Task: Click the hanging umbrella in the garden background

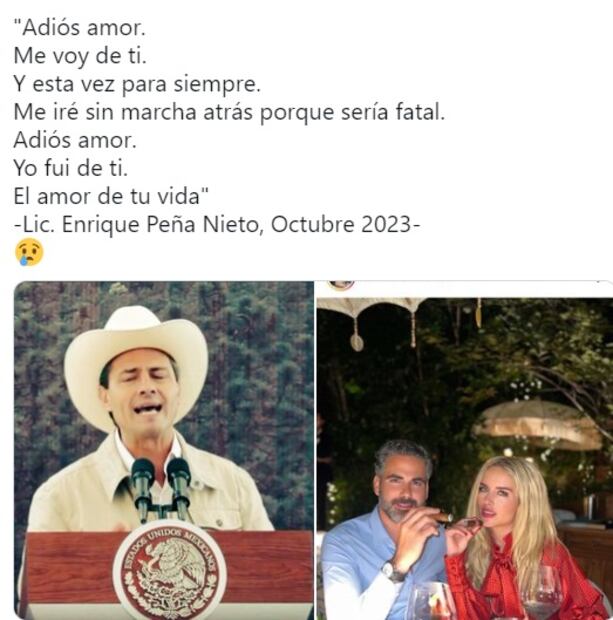Action: point(540,425)
